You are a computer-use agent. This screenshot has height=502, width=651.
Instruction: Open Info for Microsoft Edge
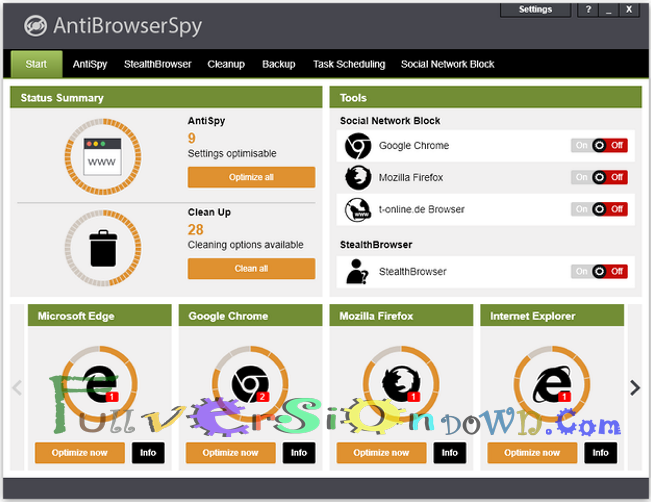tap(148, 453)
